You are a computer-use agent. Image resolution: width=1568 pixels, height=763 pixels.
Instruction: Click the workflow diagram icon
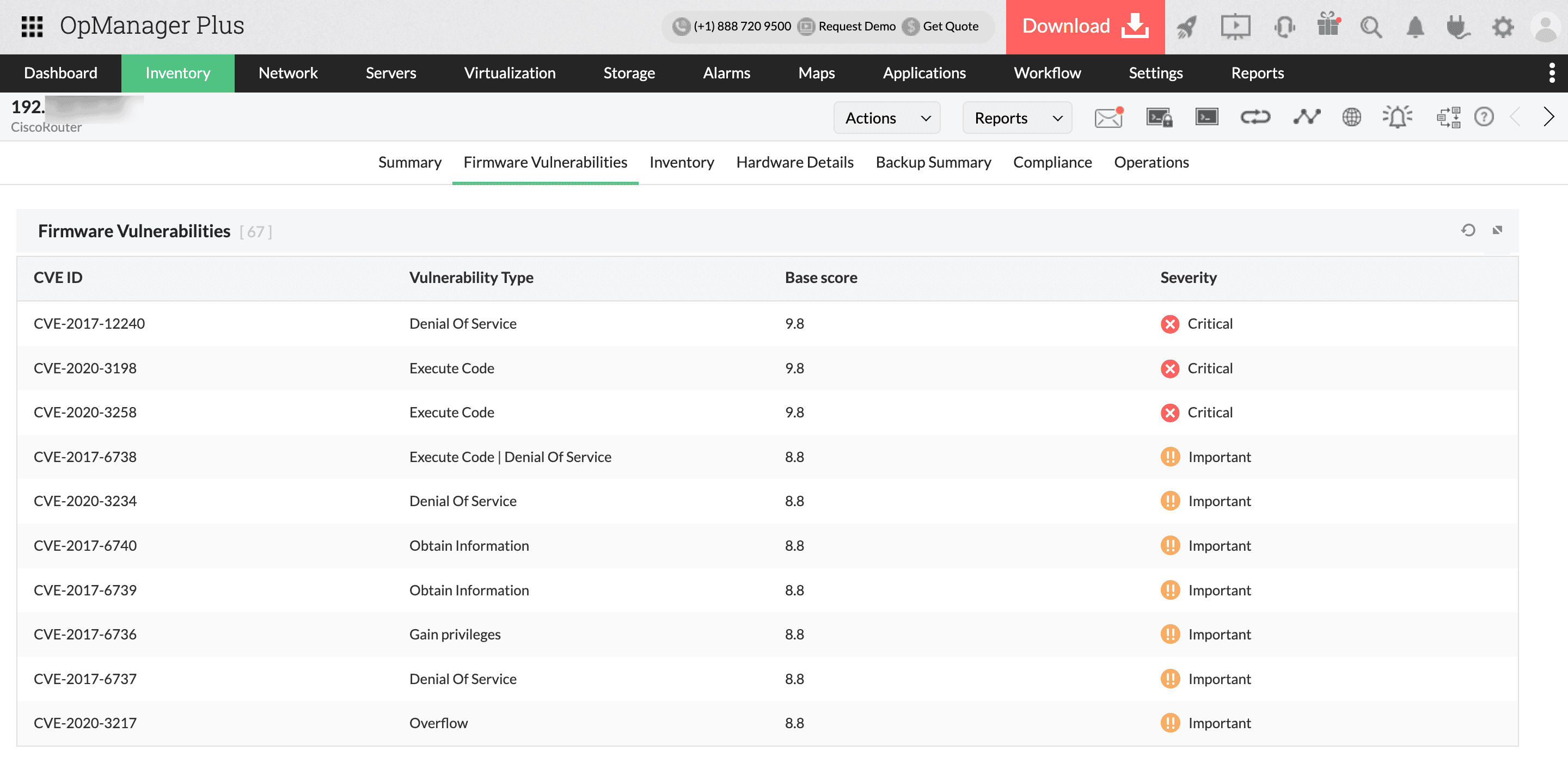[1449, 117]
